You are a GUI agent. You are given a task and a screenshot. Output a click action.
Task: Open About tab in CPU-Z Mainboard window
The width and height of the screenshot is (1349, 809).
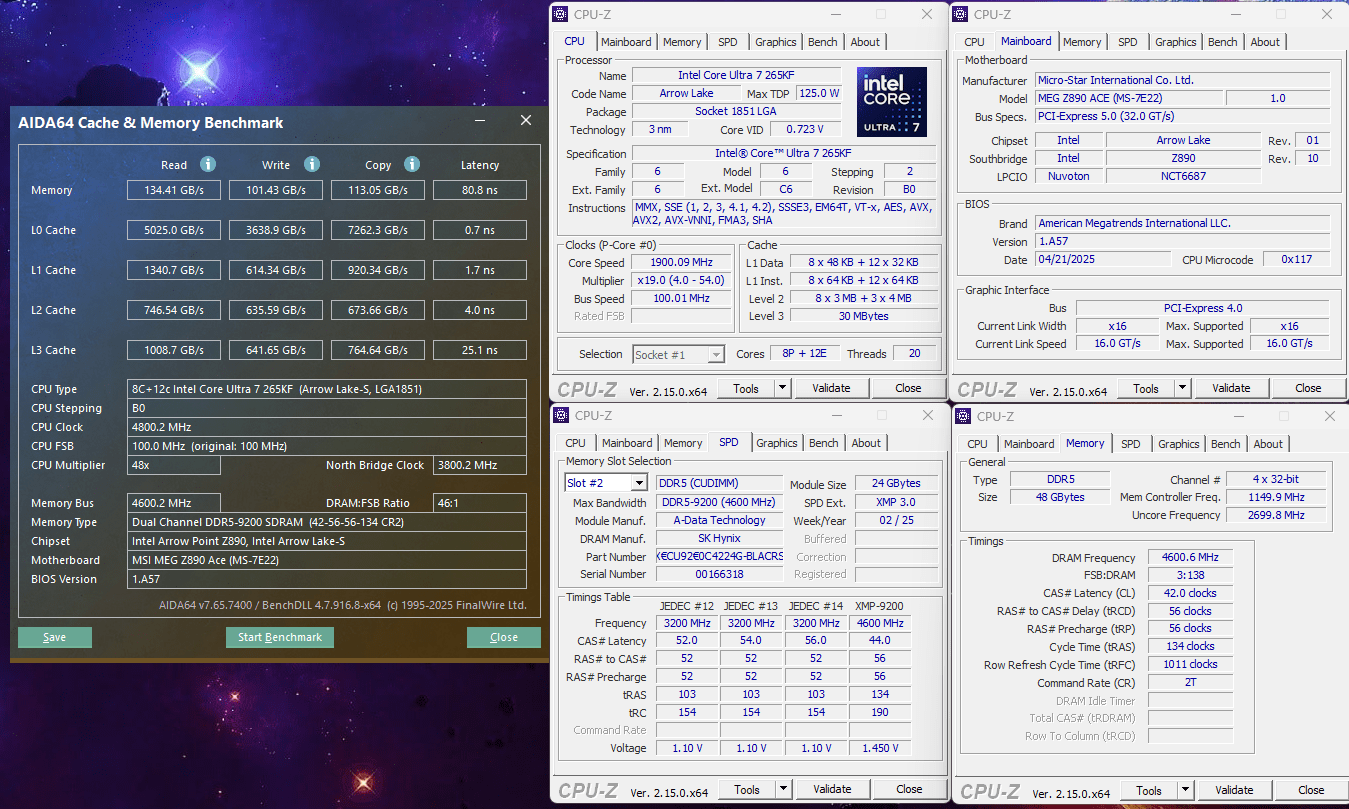tap(1265, 42)
